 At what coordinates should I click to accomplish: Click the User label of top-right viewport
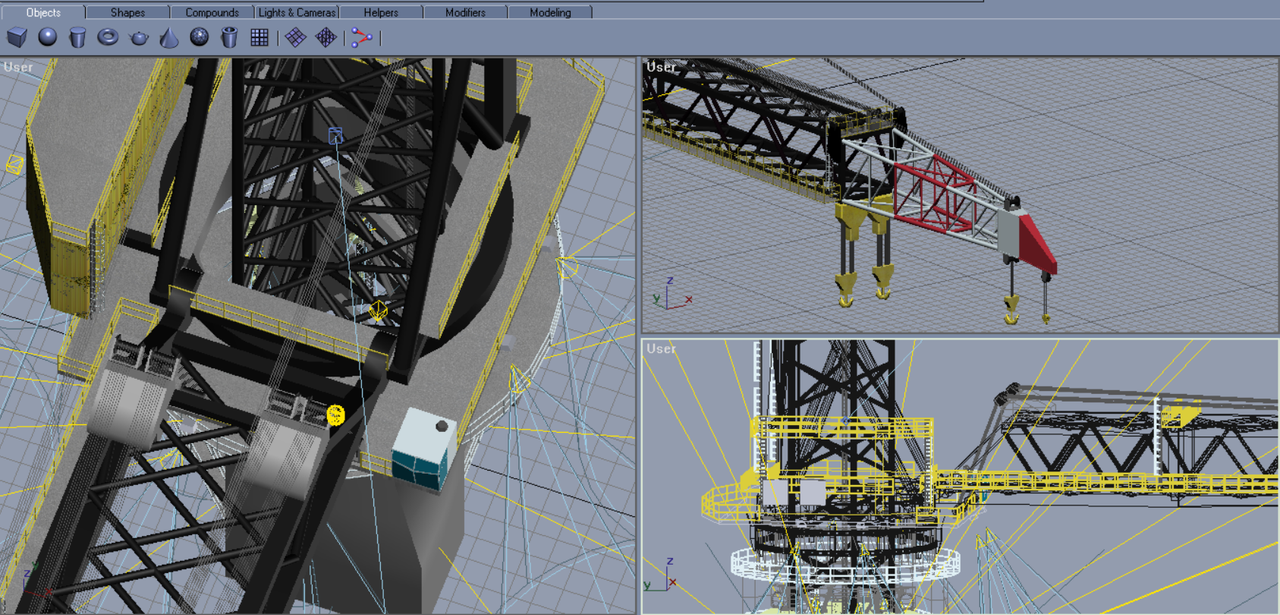click(661, 67)
